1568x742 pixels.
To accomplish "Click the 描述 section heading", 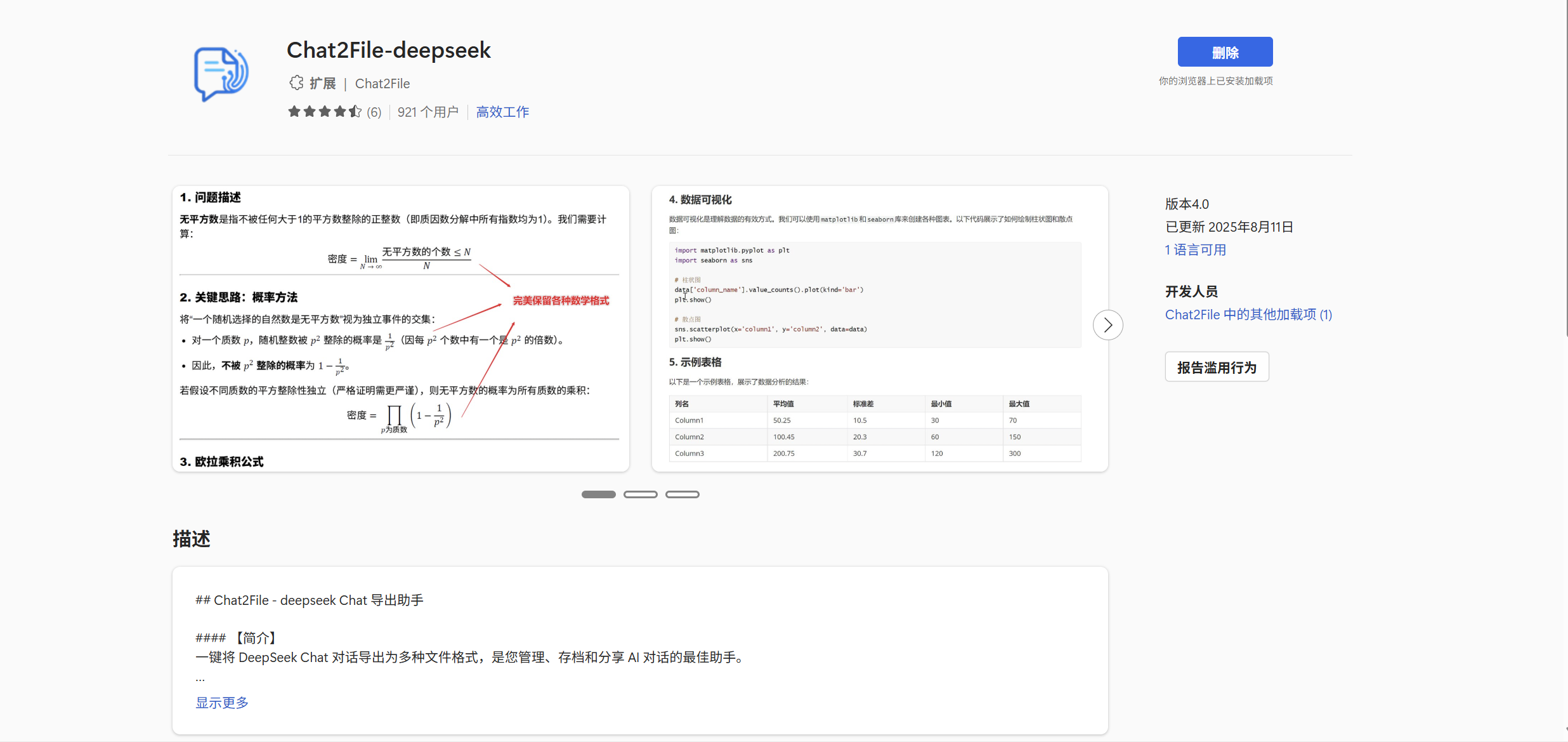I will [191, 539].
